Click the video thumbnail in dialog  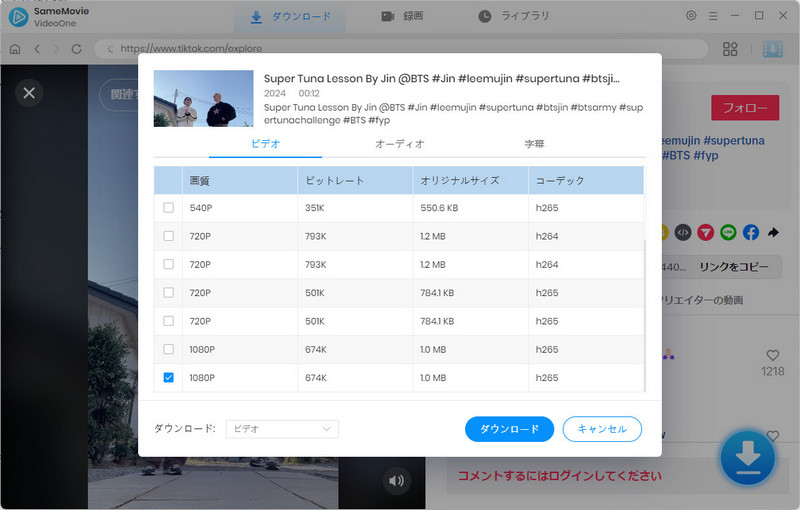coord(204,98)
